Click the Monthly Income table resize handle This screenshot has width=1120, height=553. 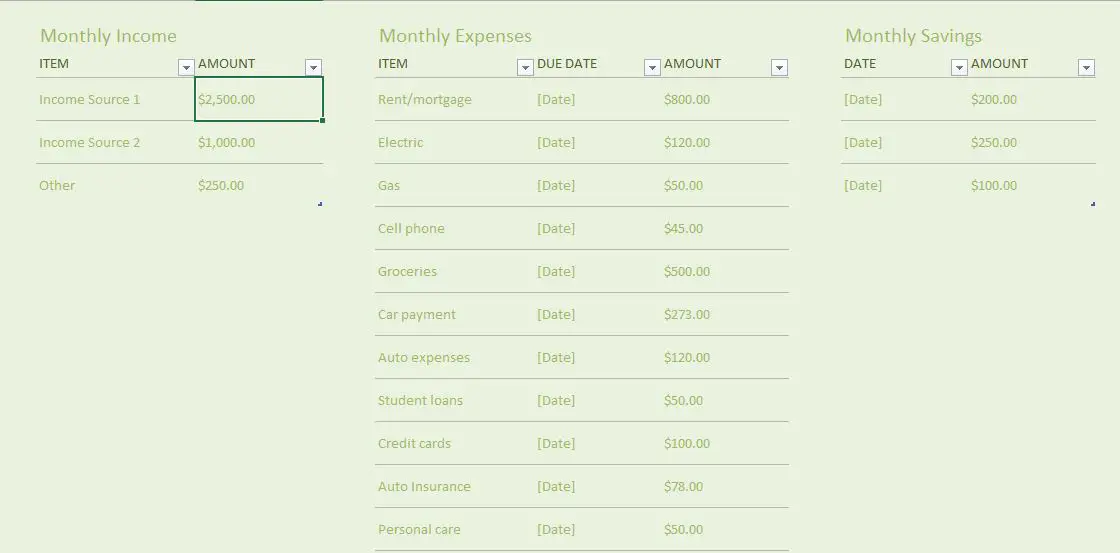[320, 204]
